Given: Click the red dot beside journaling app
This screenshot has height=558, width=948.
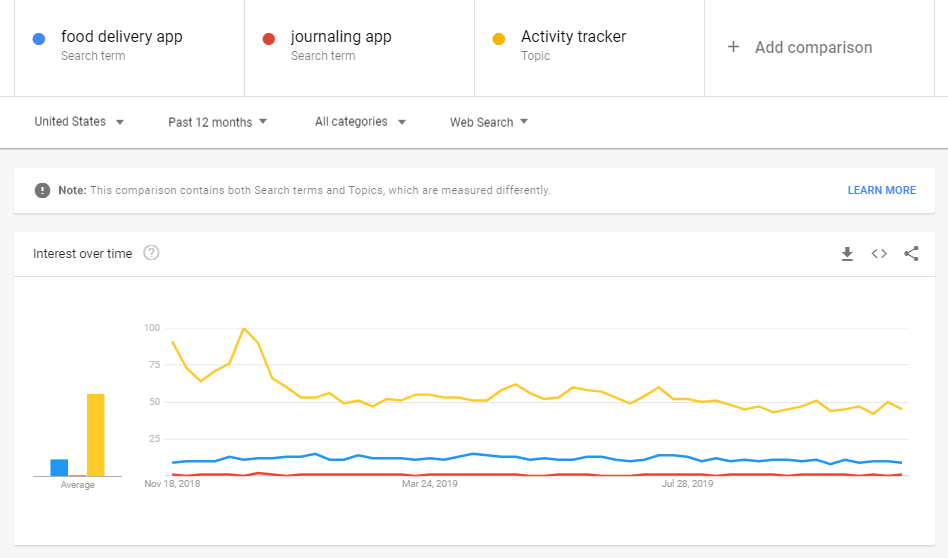Looking at the screenshot, I should pos(269,39).
